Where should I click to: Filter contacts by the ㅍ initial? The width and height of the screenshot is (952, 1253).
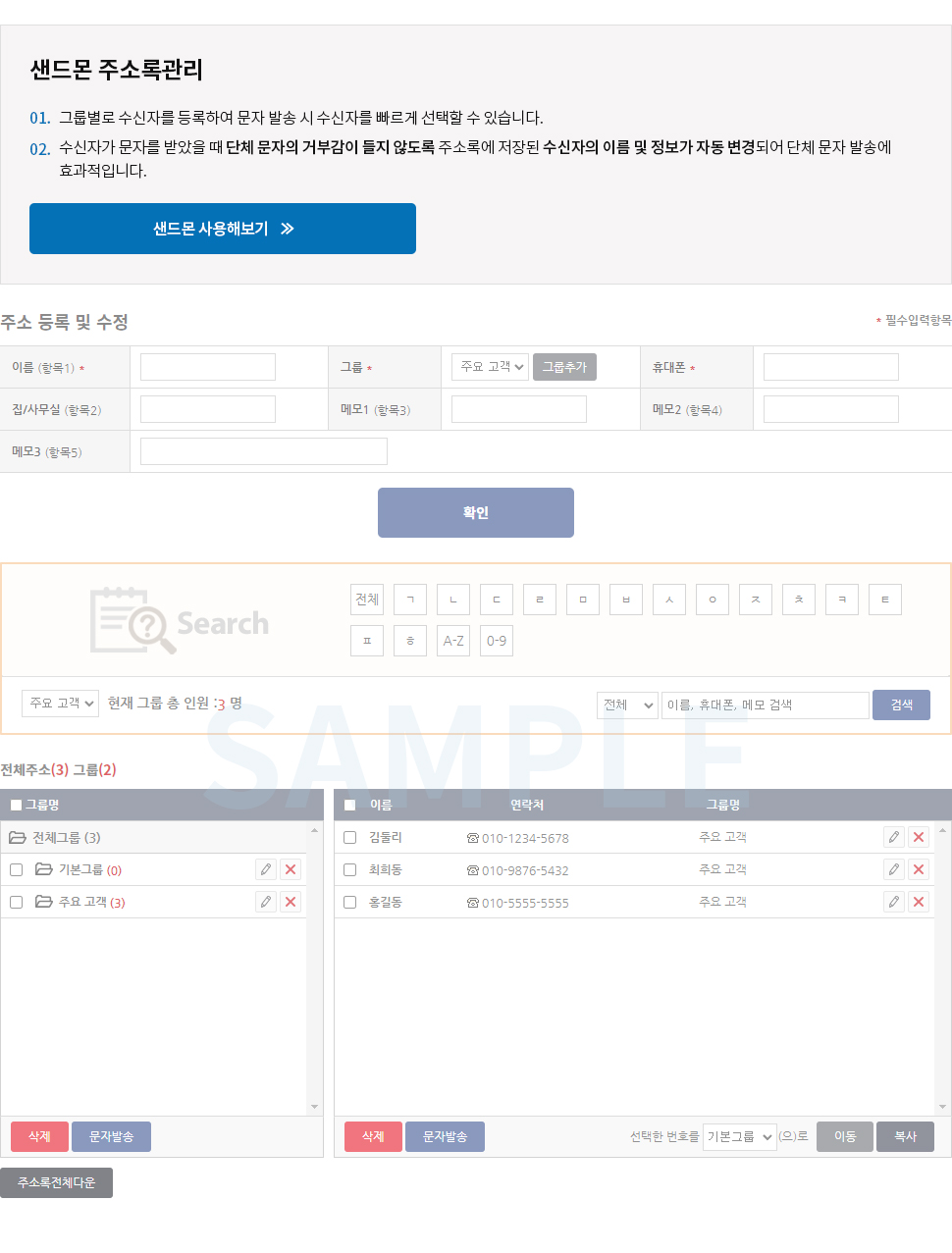(x=367, y=641)
